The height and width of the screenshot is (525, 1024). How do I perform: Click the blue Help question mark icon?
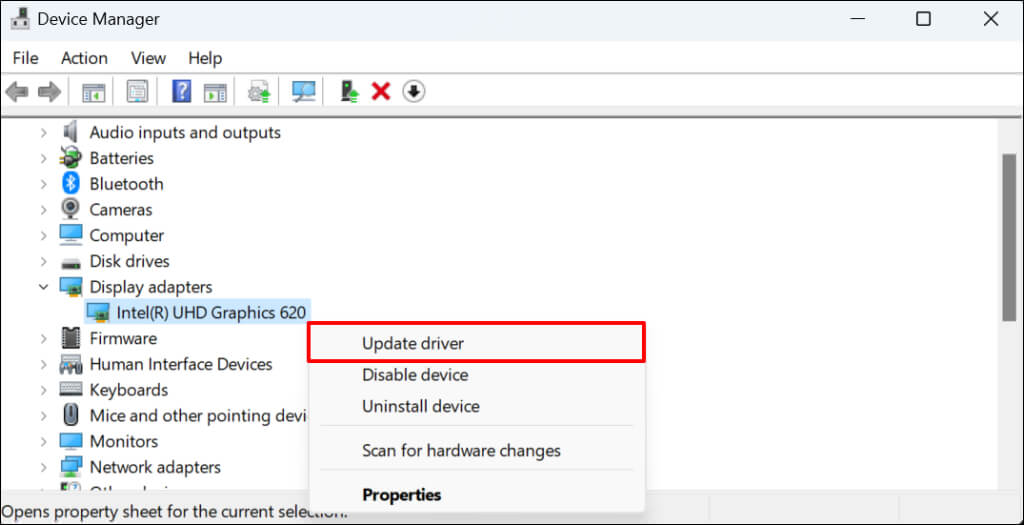182,91
